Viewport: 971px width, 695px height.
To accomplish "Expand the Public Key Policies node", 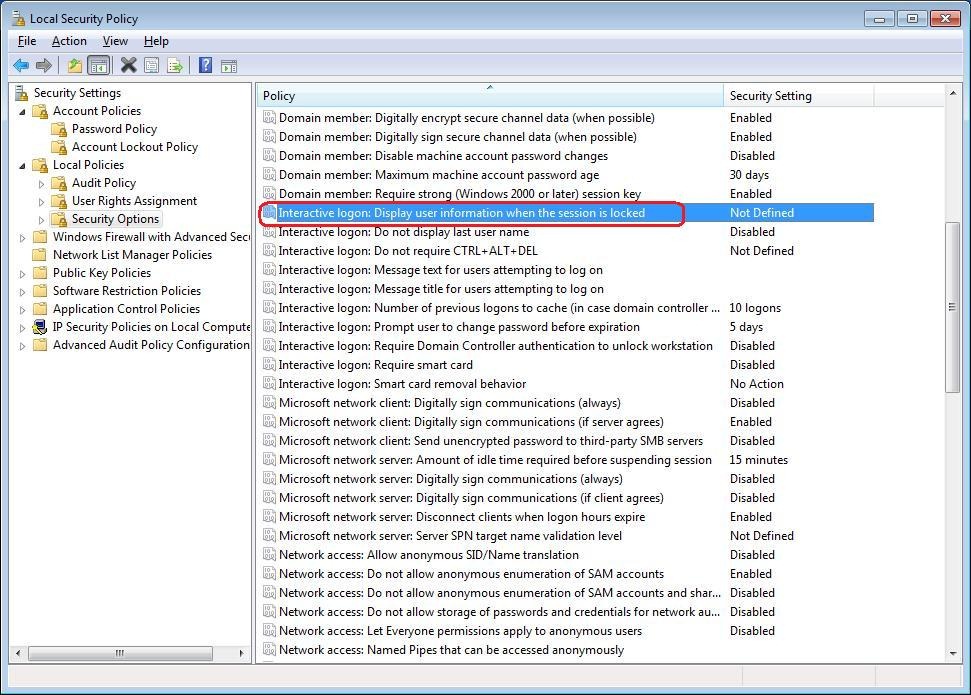I will (21, 272).
